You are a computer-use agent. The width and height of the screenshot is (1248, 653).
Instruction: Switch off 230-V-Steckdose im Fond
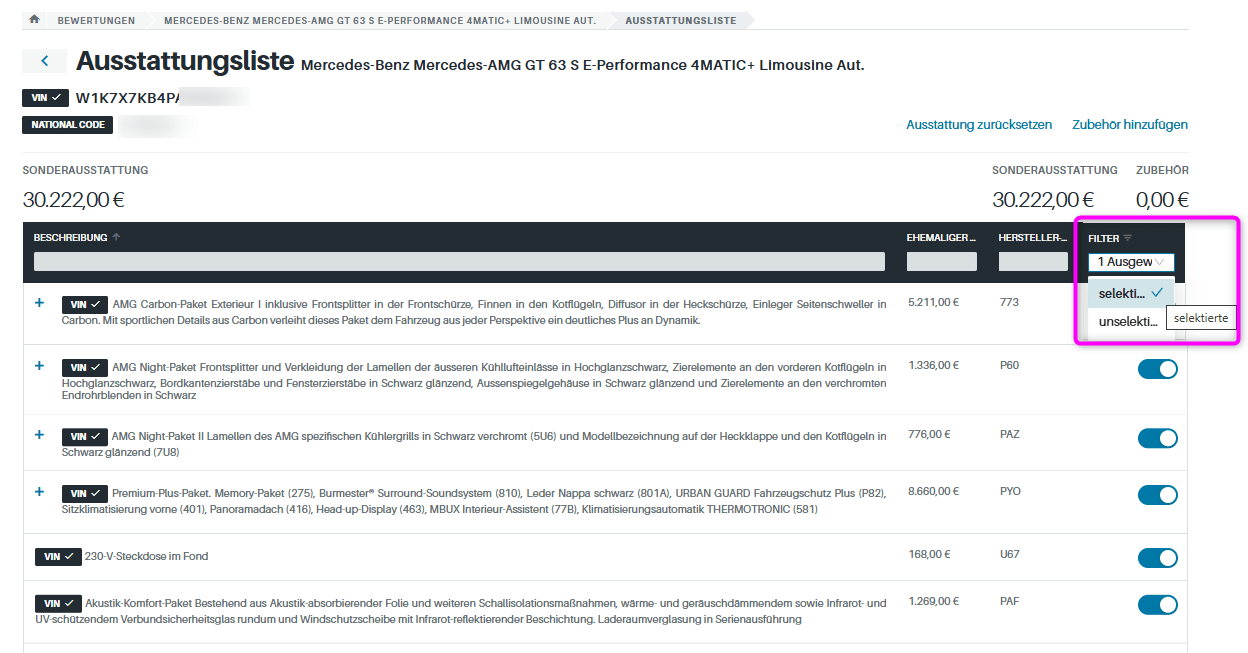(1158, 557)
